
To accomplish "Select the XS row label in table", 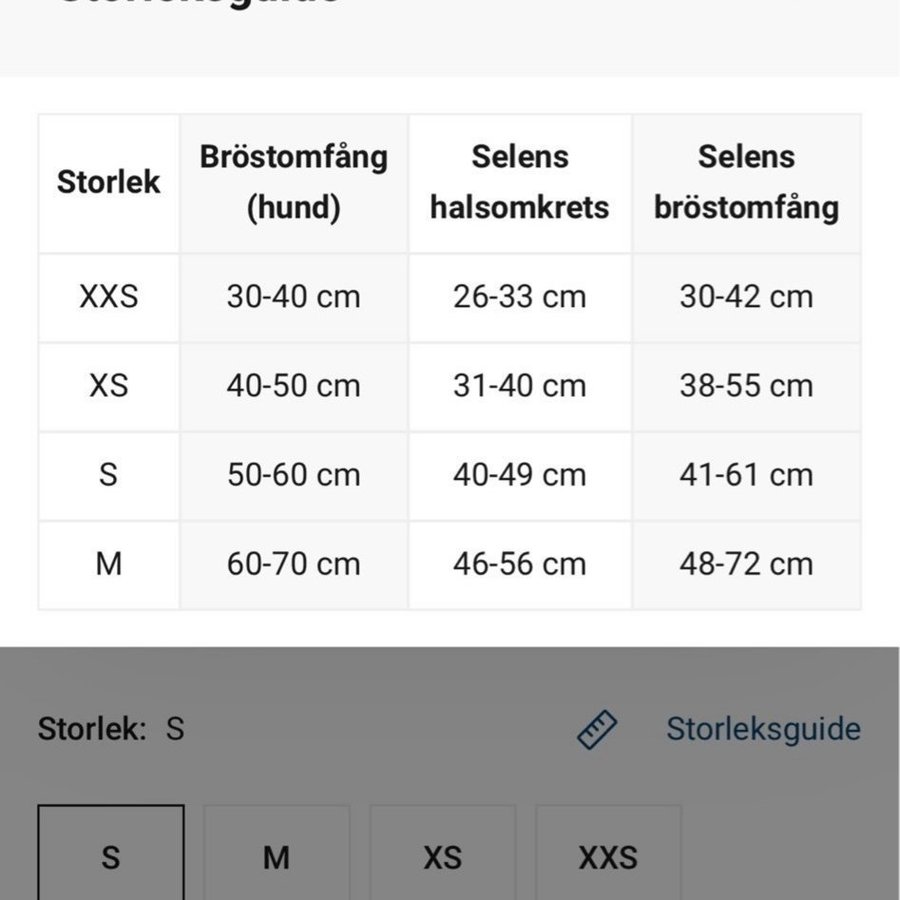I will point(109,386).
